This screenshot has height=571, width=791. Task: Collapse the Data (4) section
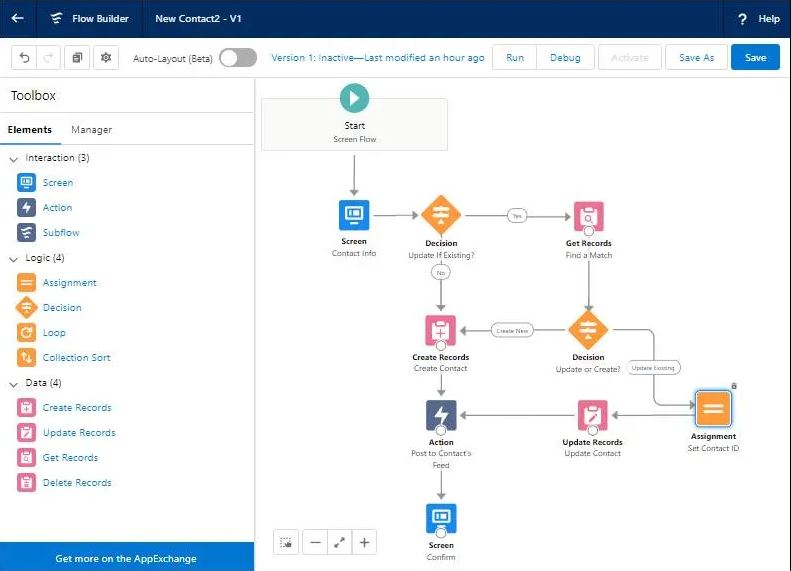(x=14, y=384)
